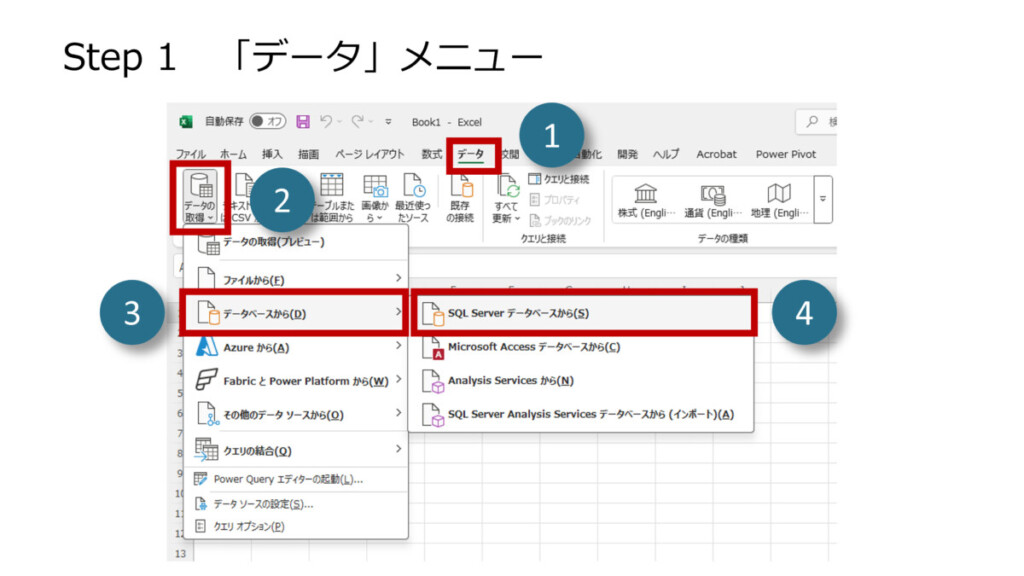Click データの取得(プレビュー) menu item
Viewport: 1024px width, 576px height.
click(296, 242)
